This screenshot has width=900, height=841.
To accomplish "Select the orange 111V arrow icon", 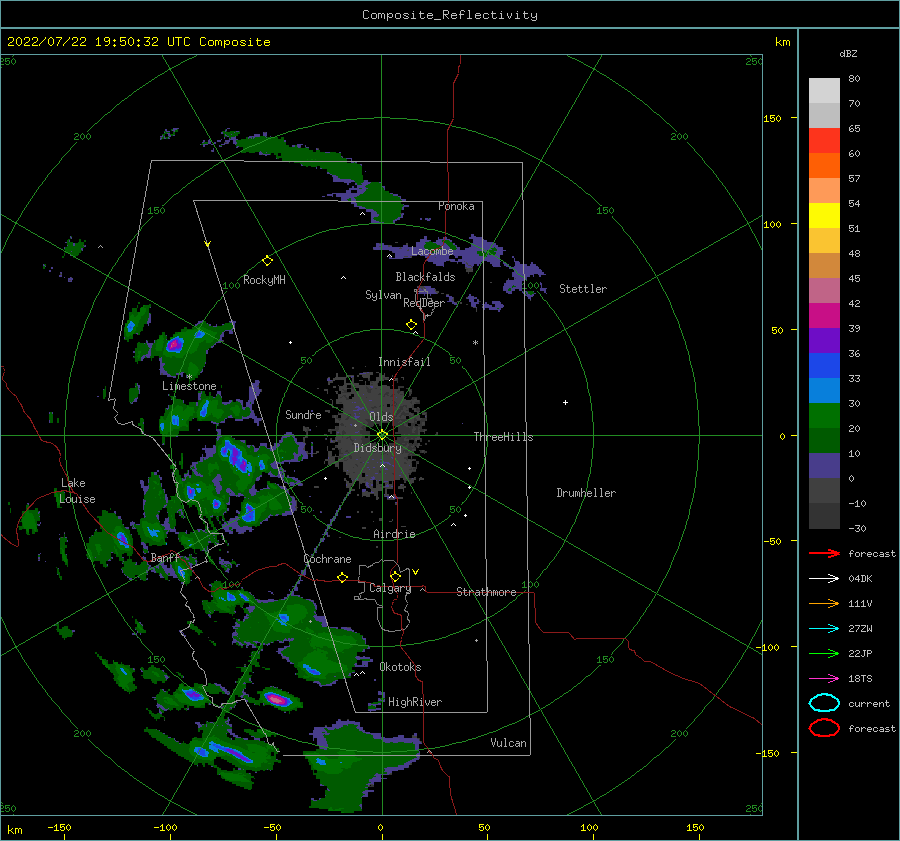I will click(824, 603).
